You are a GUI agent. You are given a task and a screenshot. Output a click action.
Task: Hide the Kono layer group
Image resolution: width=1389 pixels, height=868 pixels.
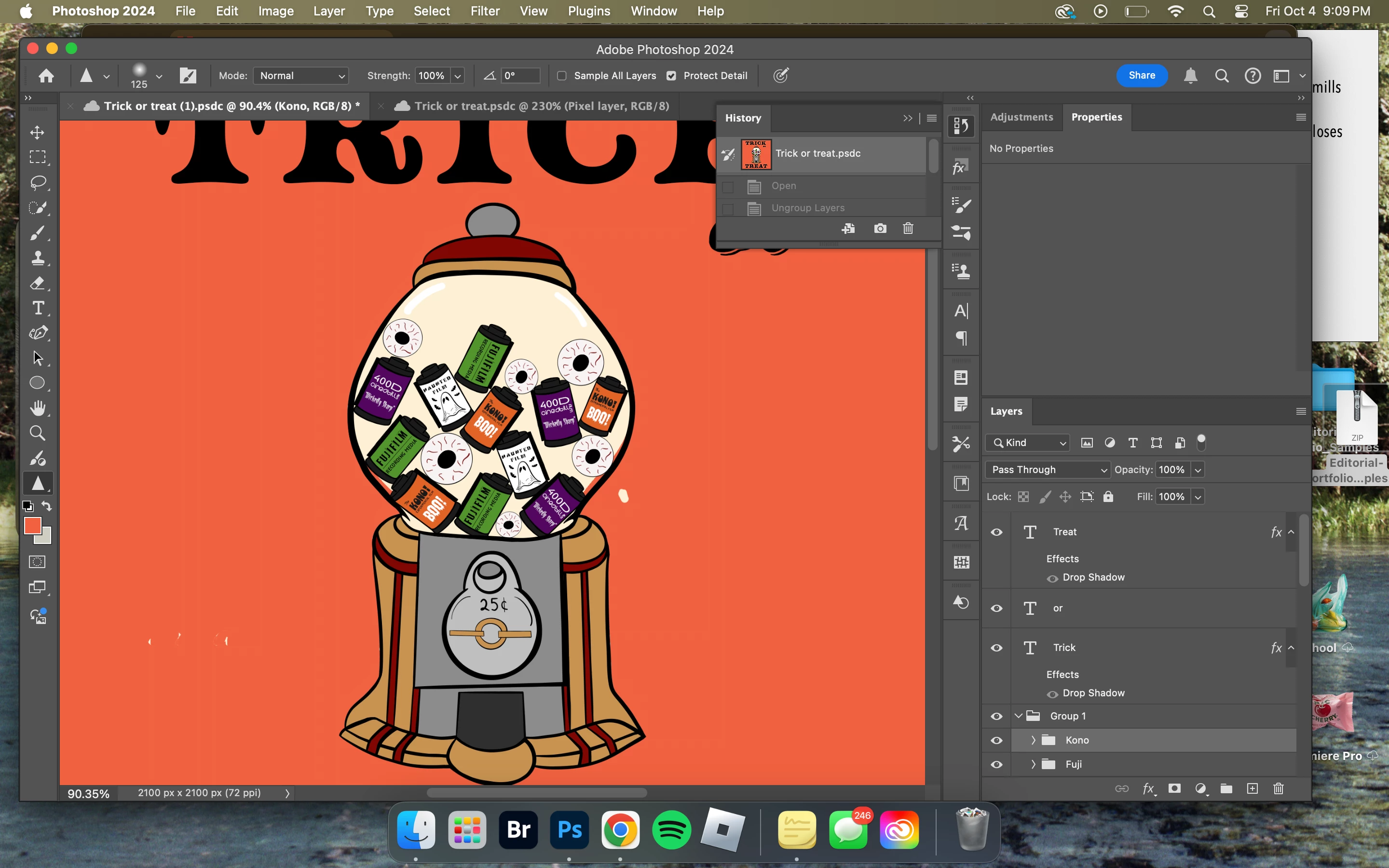pos(996,741)
